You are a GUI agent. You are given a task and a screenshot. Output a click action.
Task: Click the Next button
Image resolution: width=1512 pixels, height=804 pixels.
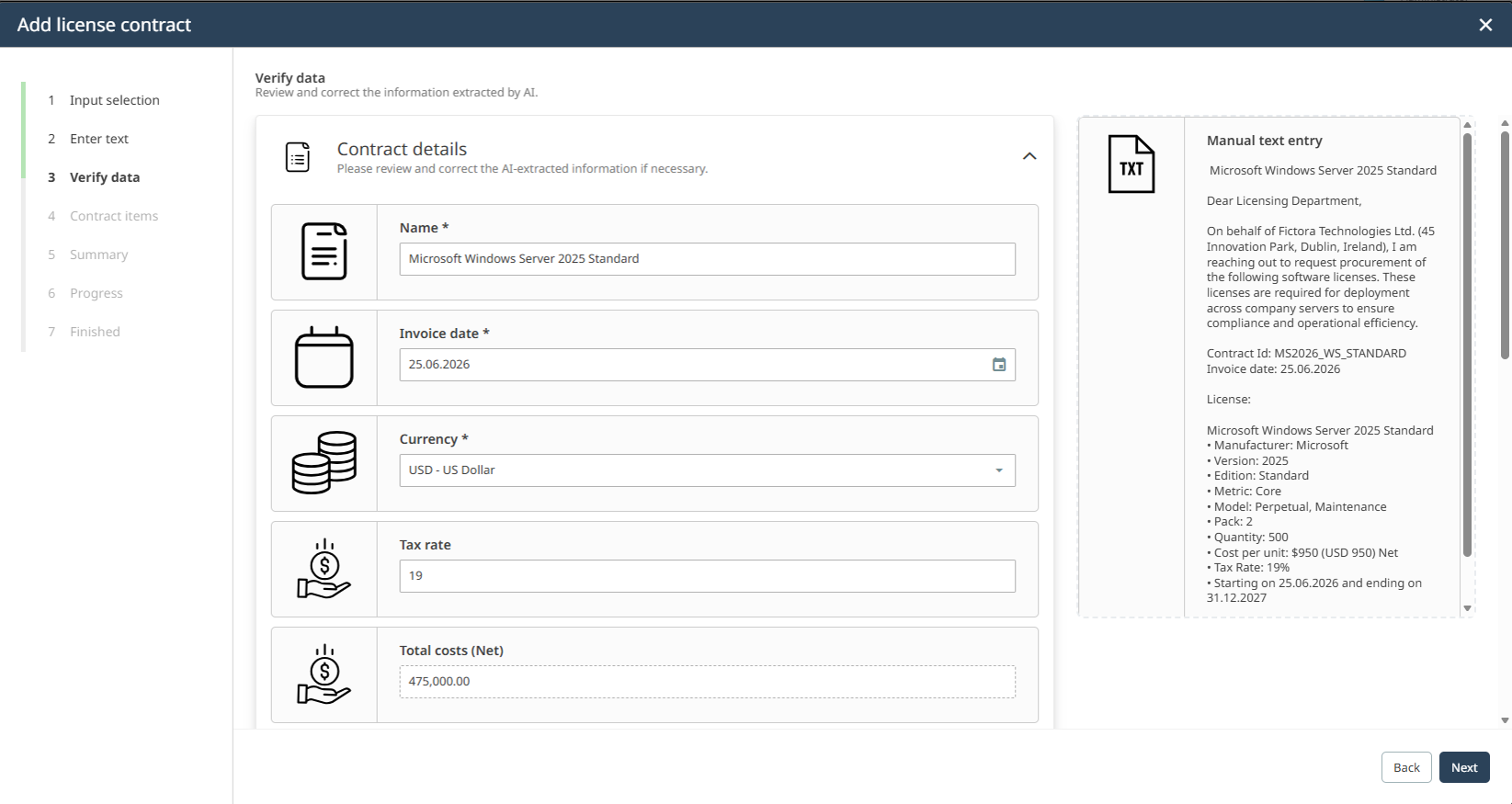(1464, 767)
